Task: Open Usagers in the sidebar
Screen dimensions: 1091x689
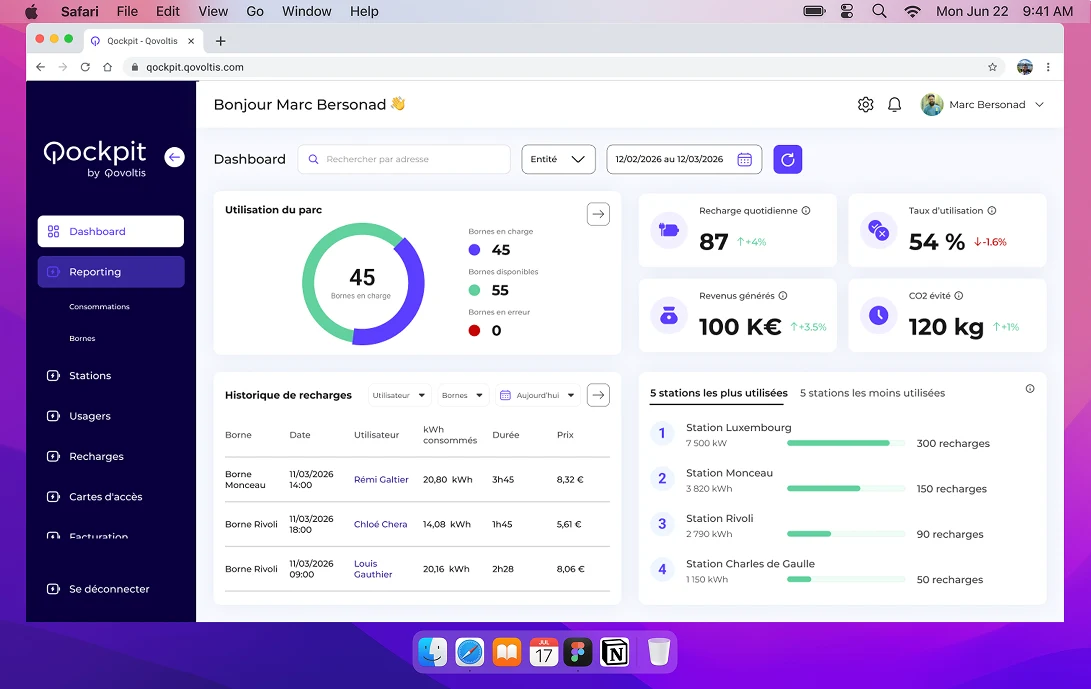Action: [90, 416]
